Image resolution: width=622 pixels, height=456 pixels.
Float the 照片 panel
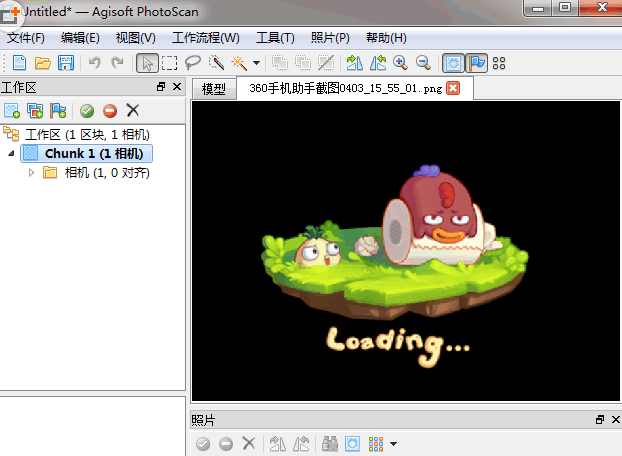[x=600, y=420]
